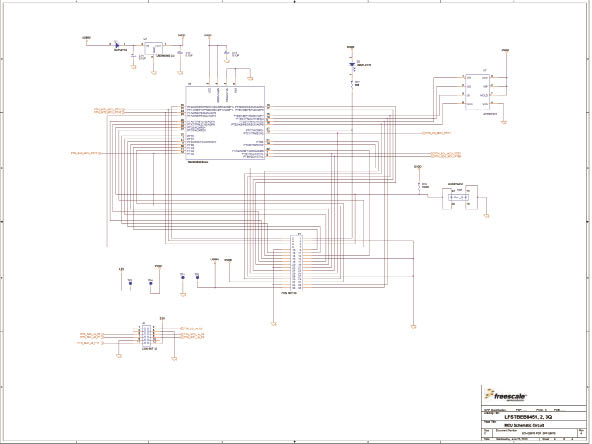This screenshot has height=444, width=592.
Task: Click the HOLD pin label on memory chip
Action: [x=484, y=95]
